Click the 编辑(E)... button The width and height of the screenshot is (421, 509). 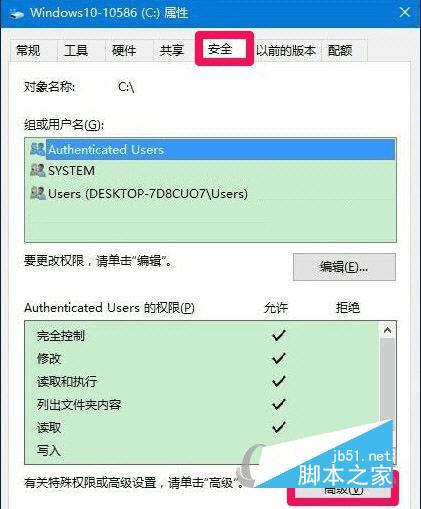[344, 267]
